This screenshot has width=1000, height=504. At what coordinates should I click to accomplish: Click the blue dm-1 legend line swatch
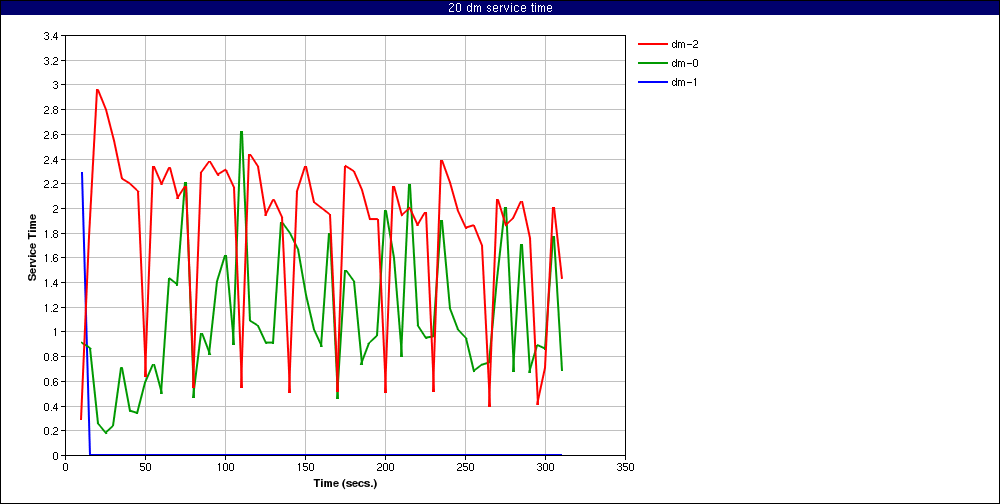click(x=652, y=82)
